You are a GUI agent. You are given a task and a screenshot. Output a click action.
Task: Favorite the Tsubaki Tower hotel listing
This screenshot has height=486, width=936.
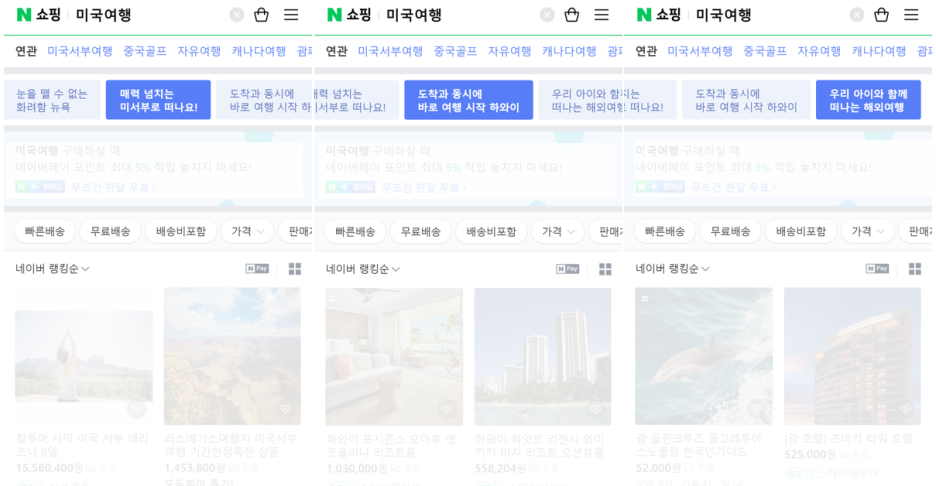(905, 408)
